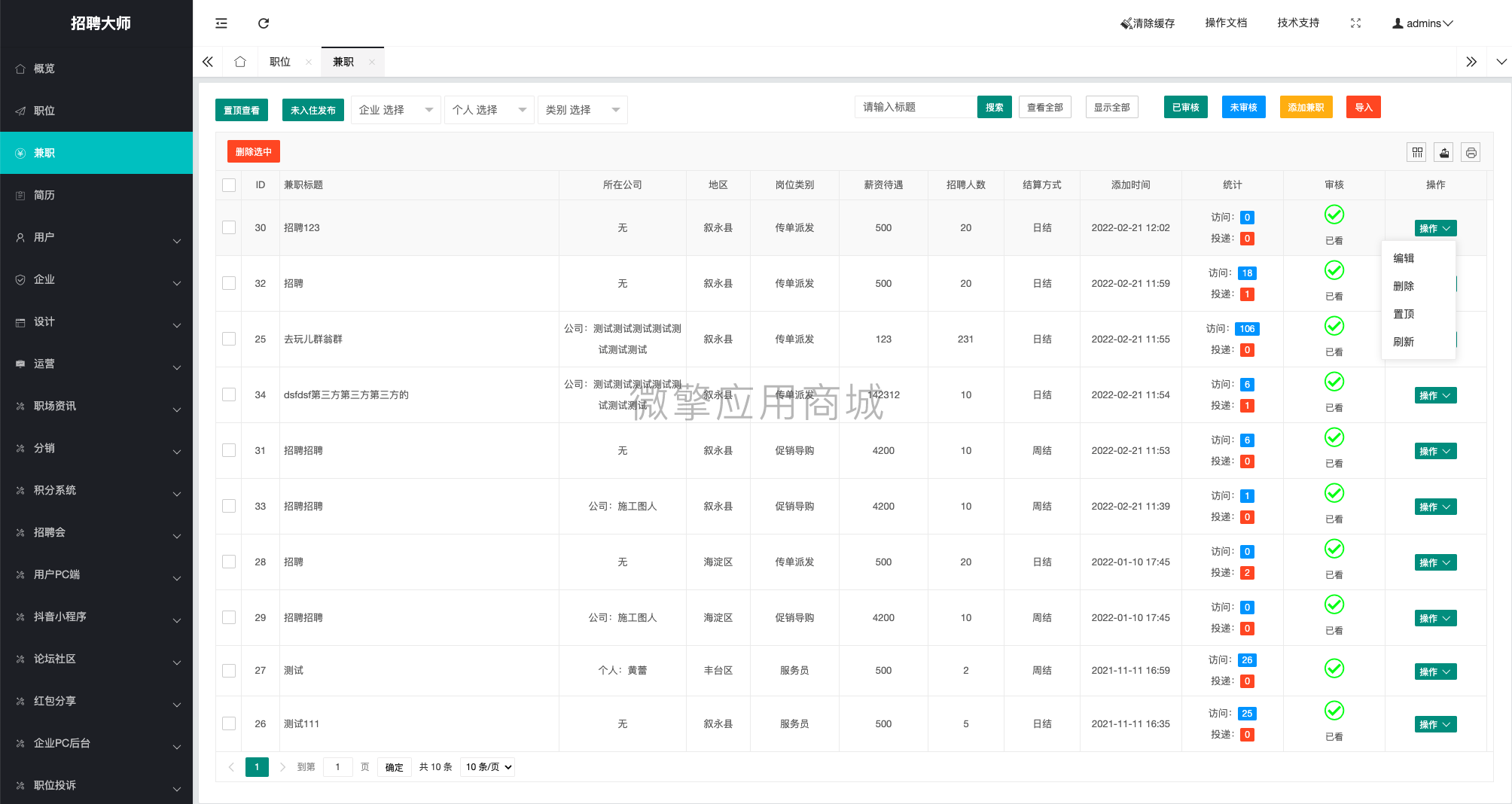Image resolution: width=1512 pixels, height=804 pixels.
Task: Collapse the sidebar with the menu icon
Action: click(221, 23)
